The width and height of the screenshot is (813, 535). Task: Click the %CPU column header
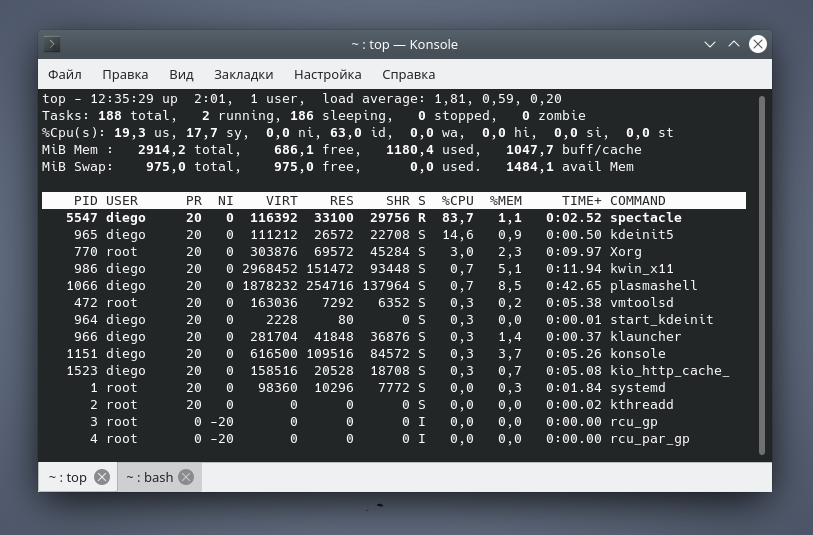click(458, 201)
